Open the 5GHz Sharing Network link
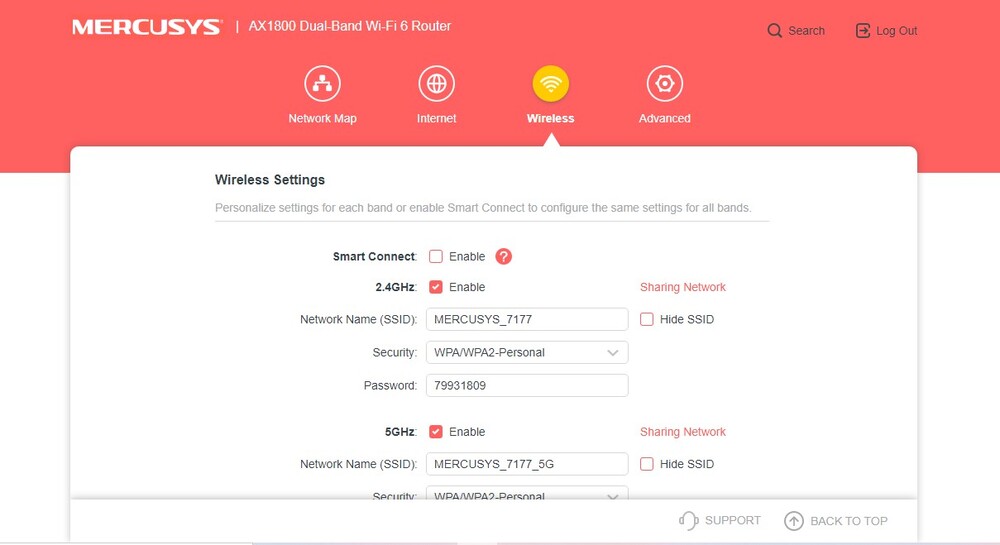1000x545 pixels. pos(682,432)
